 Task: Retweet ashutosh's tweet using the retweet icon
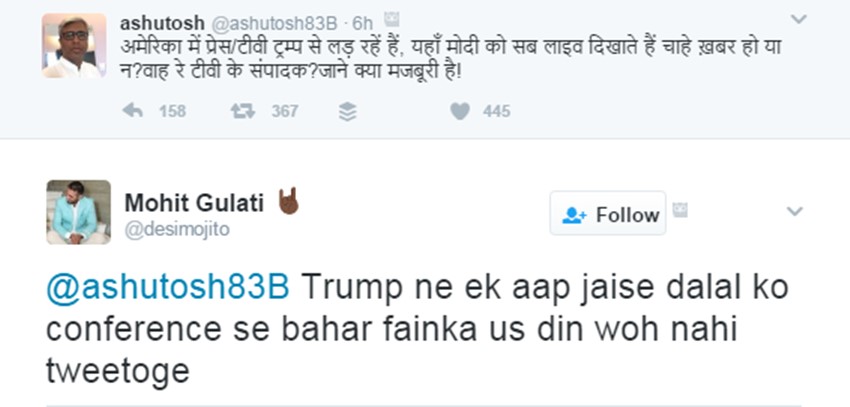click(243, 111)
